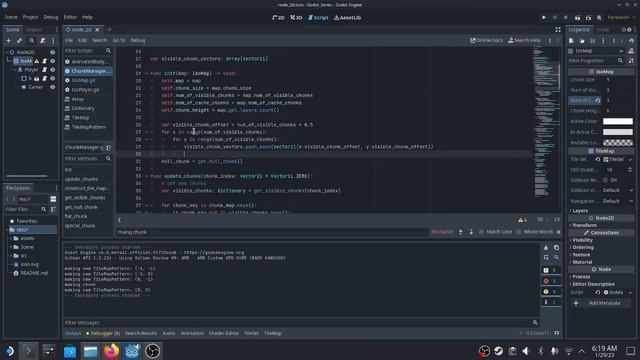Pick the In Active Color swatch
640x360 pixels.
coord(618,132)
